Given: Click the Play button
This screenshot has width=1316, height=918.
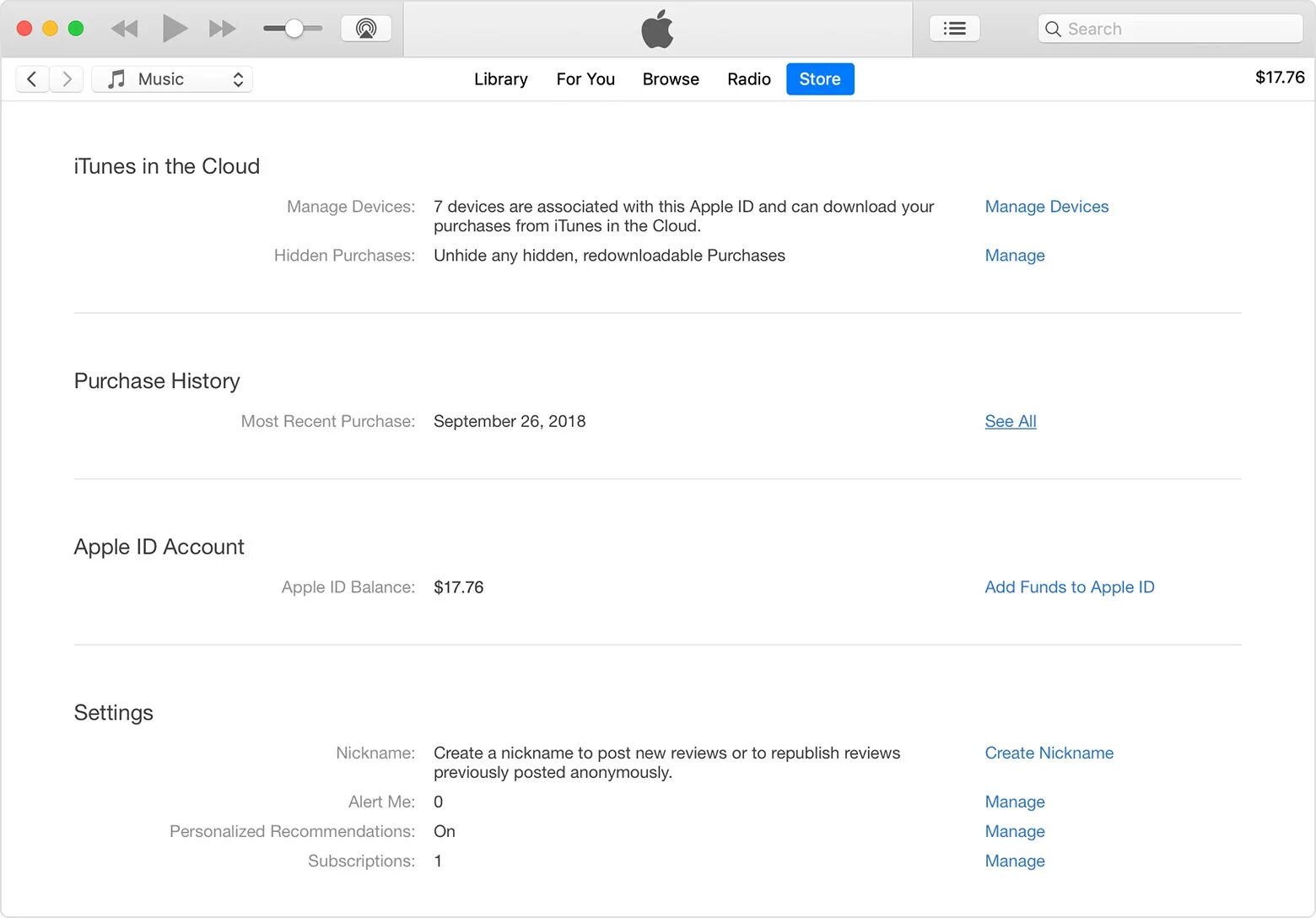Looking at the screenshot, I should point(175,29).
